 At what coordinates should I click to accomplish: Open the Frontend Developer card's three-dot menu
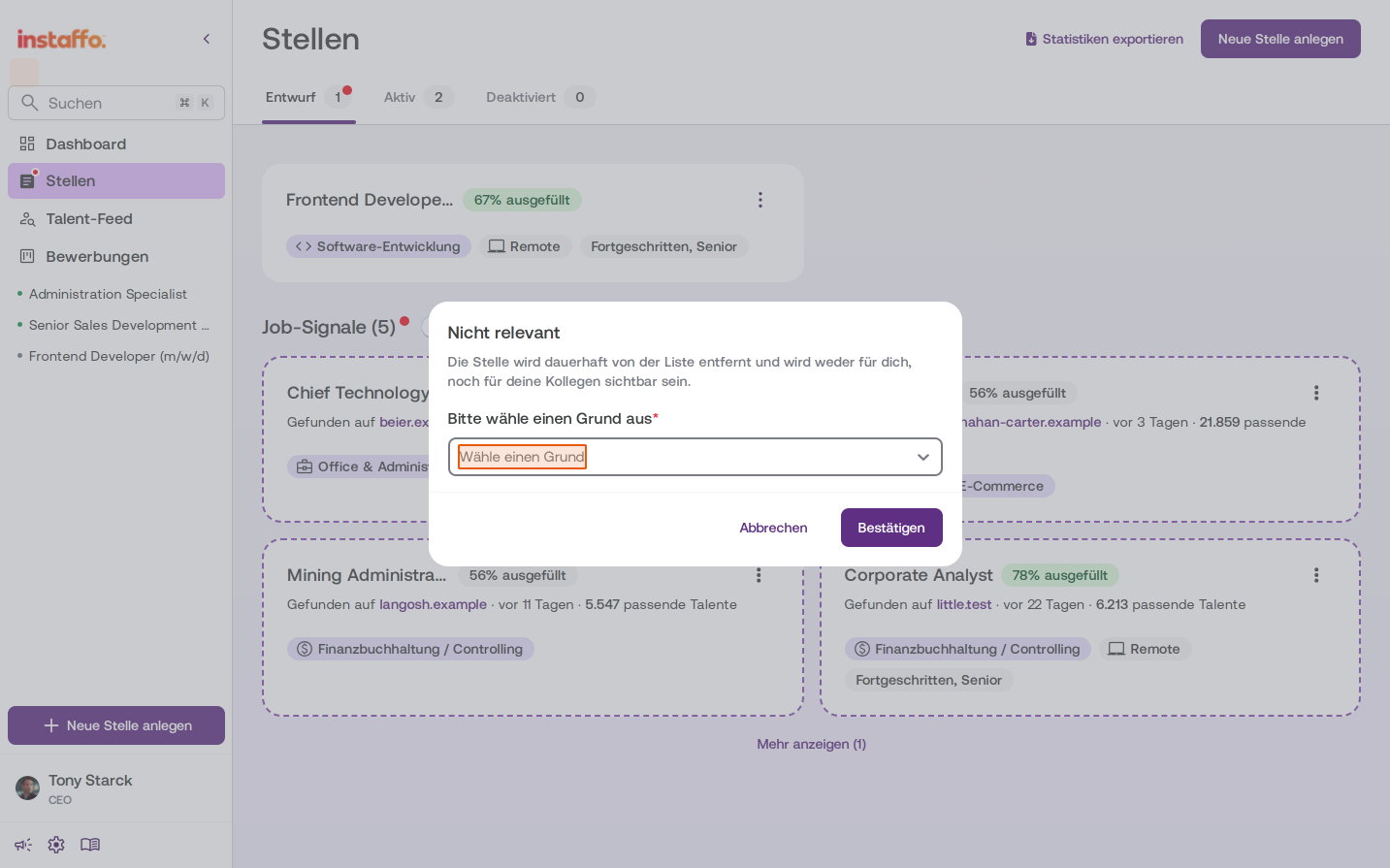(760, 200)
